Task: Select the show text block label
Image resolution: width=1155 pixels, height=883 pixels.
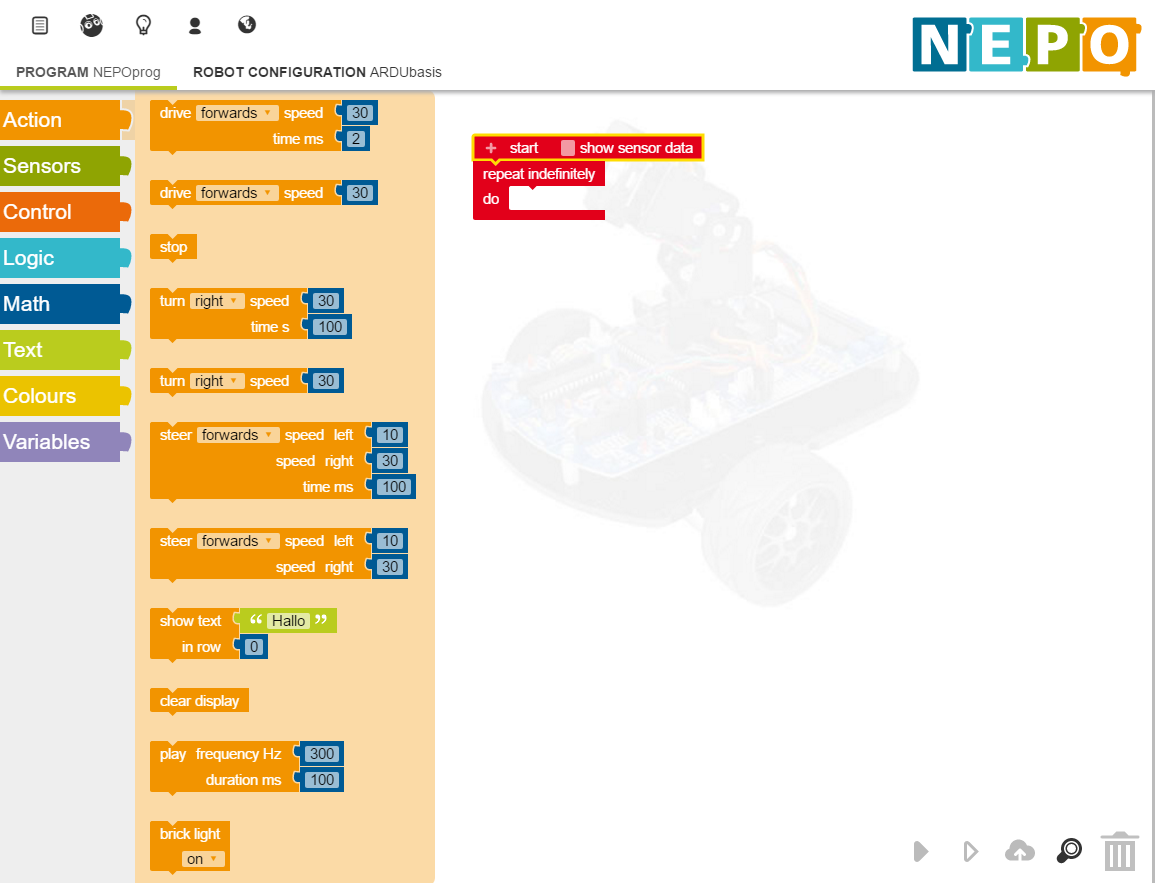Action: click(x=190, y=621)
